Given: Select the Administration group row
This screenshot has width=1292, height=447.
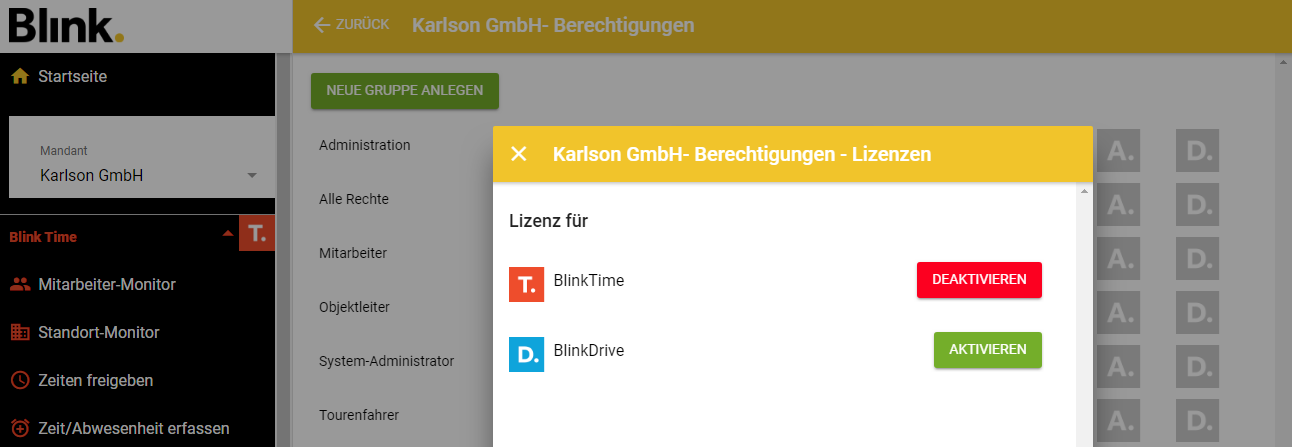Looking at the screenshot, I should 365,145.
